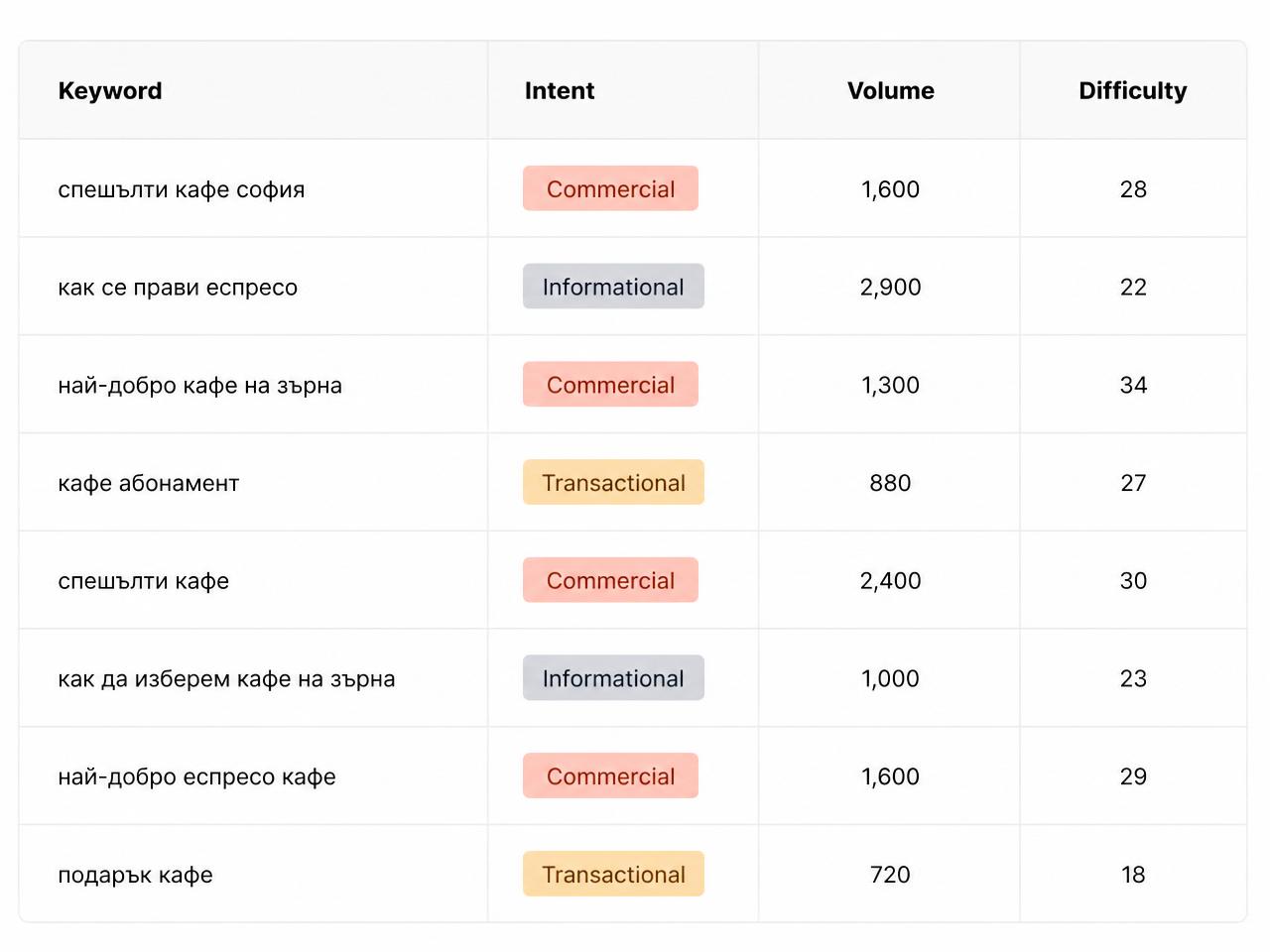Click difficulty value 29
Viewport: 1270px width, 952px height.
click(1133, 776)
